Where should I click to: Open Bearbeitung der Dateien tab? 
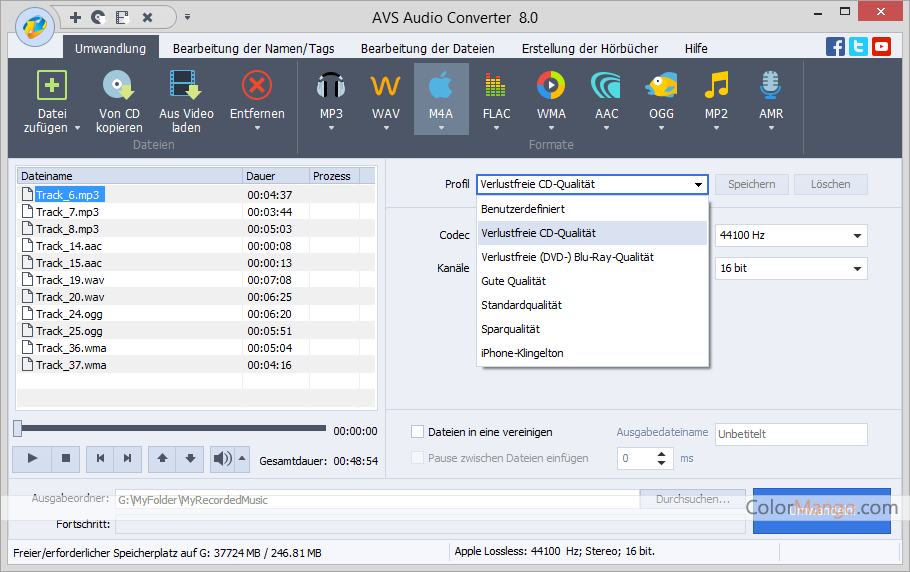(x=428, y=49)
